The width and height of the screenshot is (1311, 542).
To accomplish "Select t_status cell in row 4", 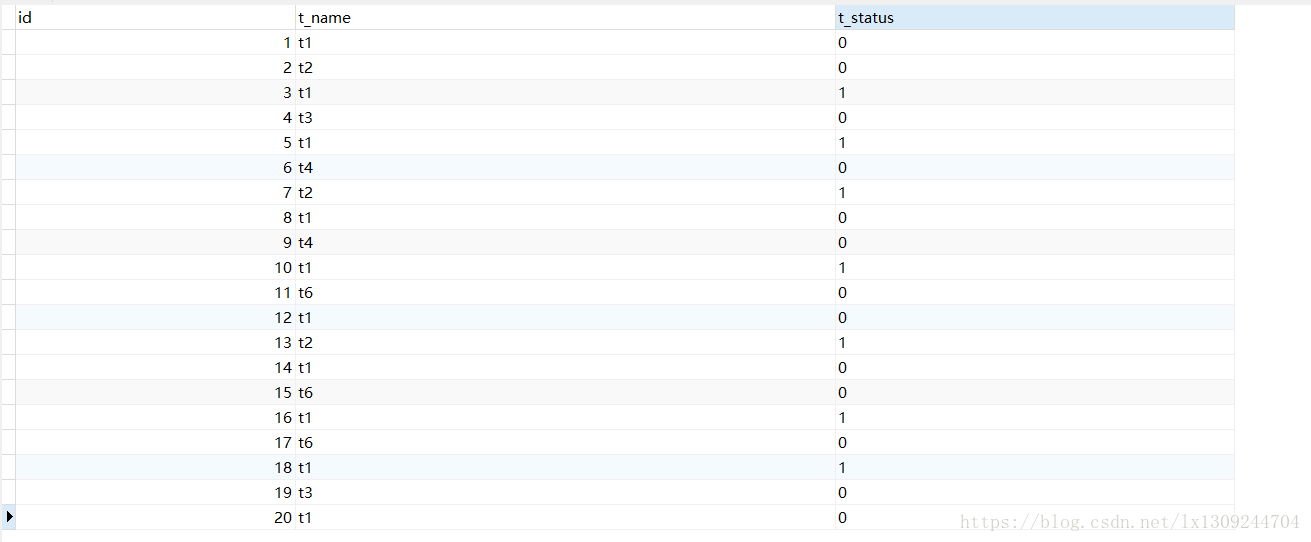I will (1035, 118).
